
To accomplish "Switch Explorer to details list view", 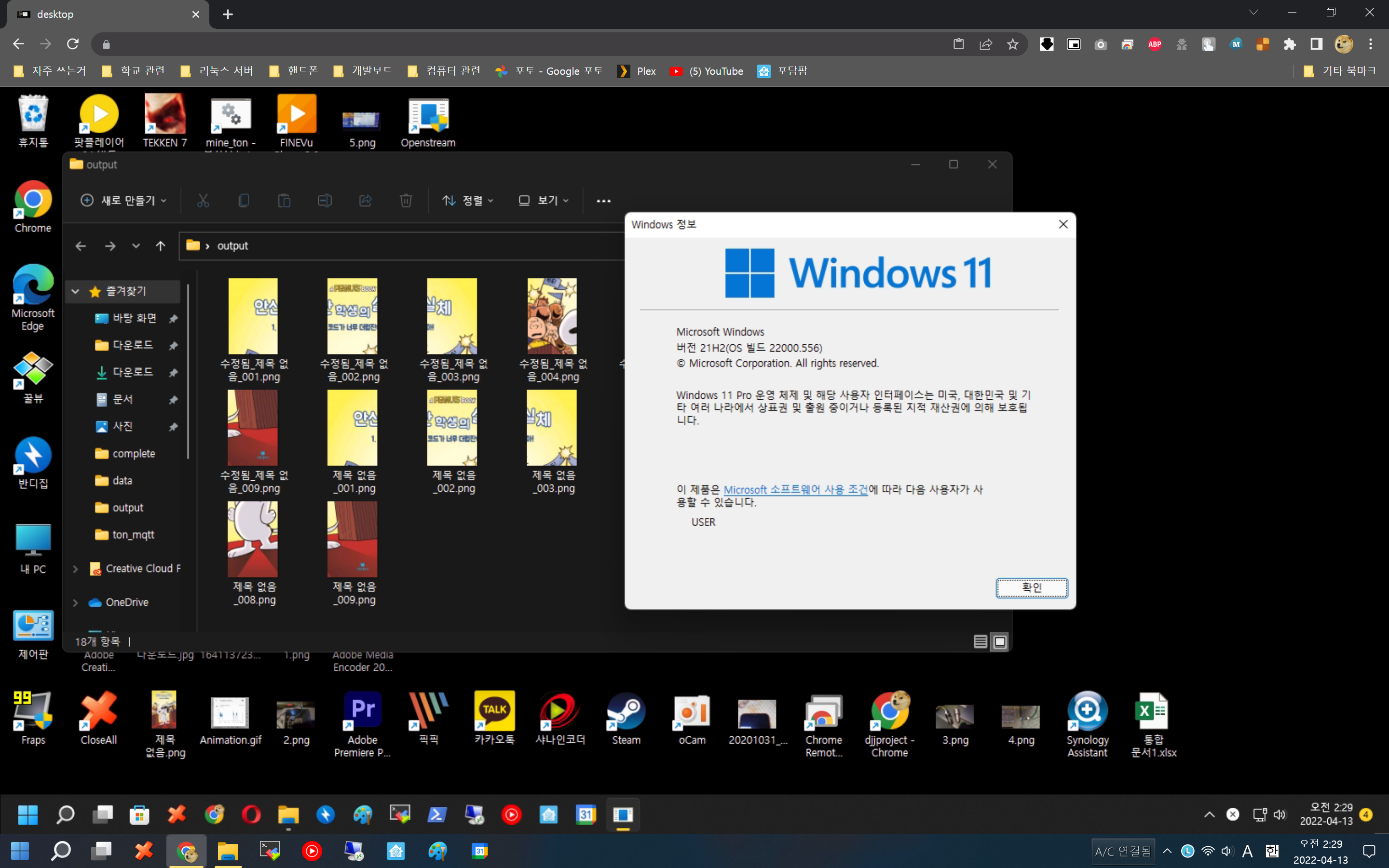I will pyautogui.click(x=980, y=642).
